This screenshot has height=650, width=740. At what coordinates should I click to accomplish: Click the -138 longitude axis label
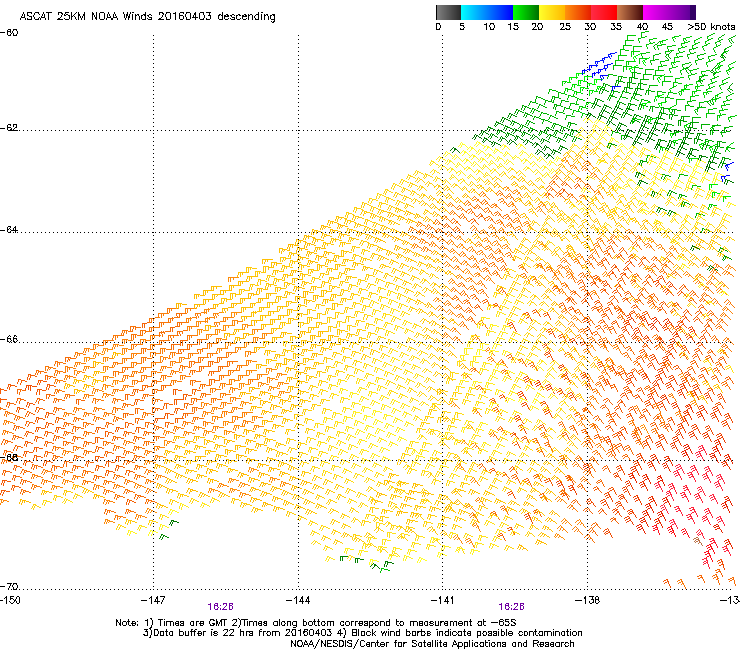pos(587,600)
